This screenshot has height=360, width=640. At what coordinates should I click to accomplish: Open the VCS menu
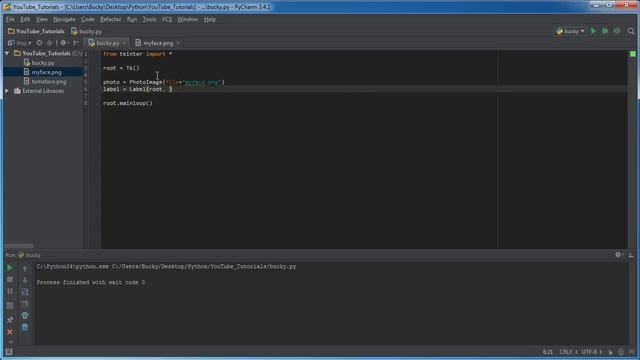pos(167,19)
